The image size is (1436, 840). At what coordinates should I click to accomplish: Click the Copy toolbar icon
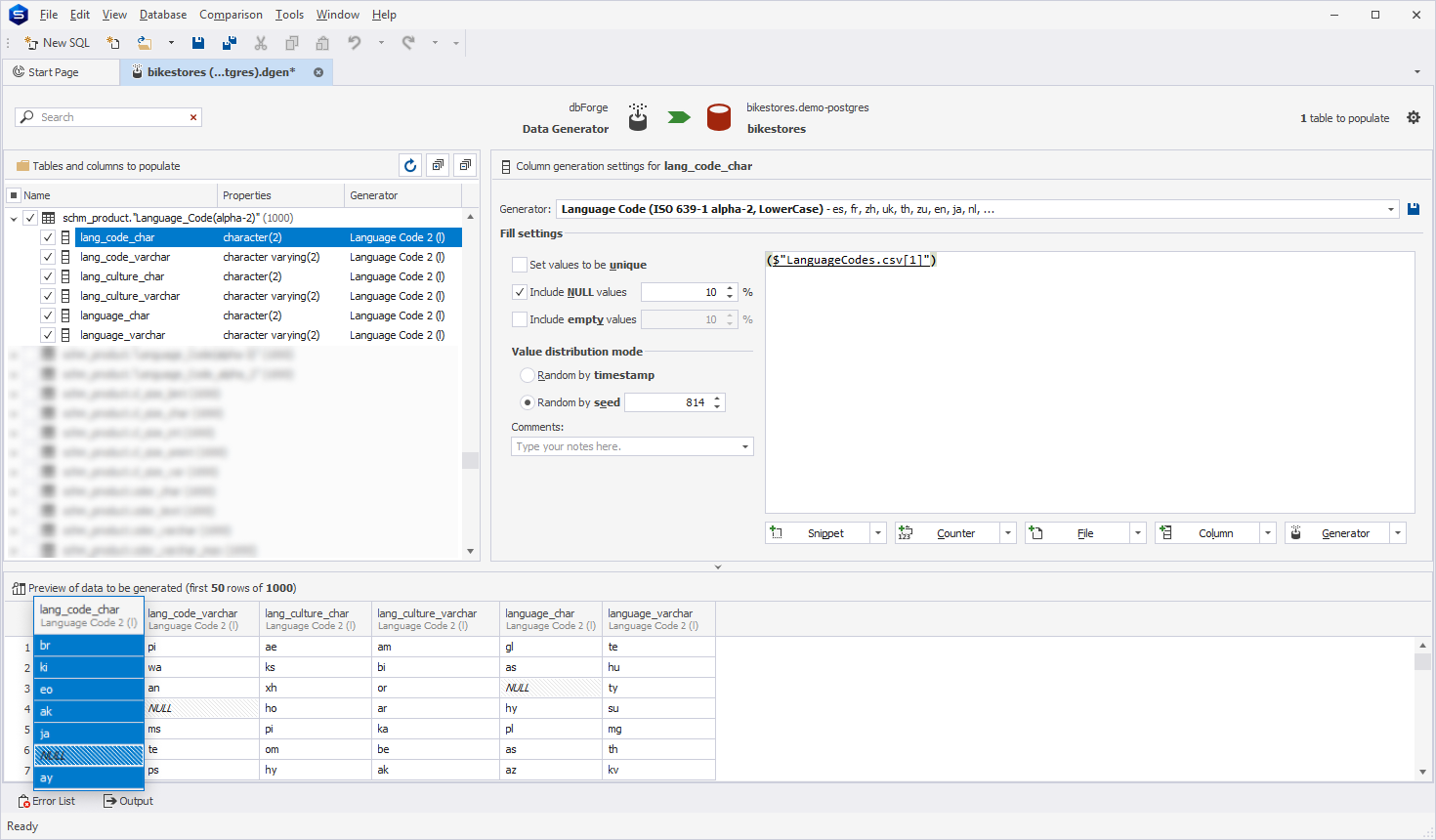click(x=292, y=43)
